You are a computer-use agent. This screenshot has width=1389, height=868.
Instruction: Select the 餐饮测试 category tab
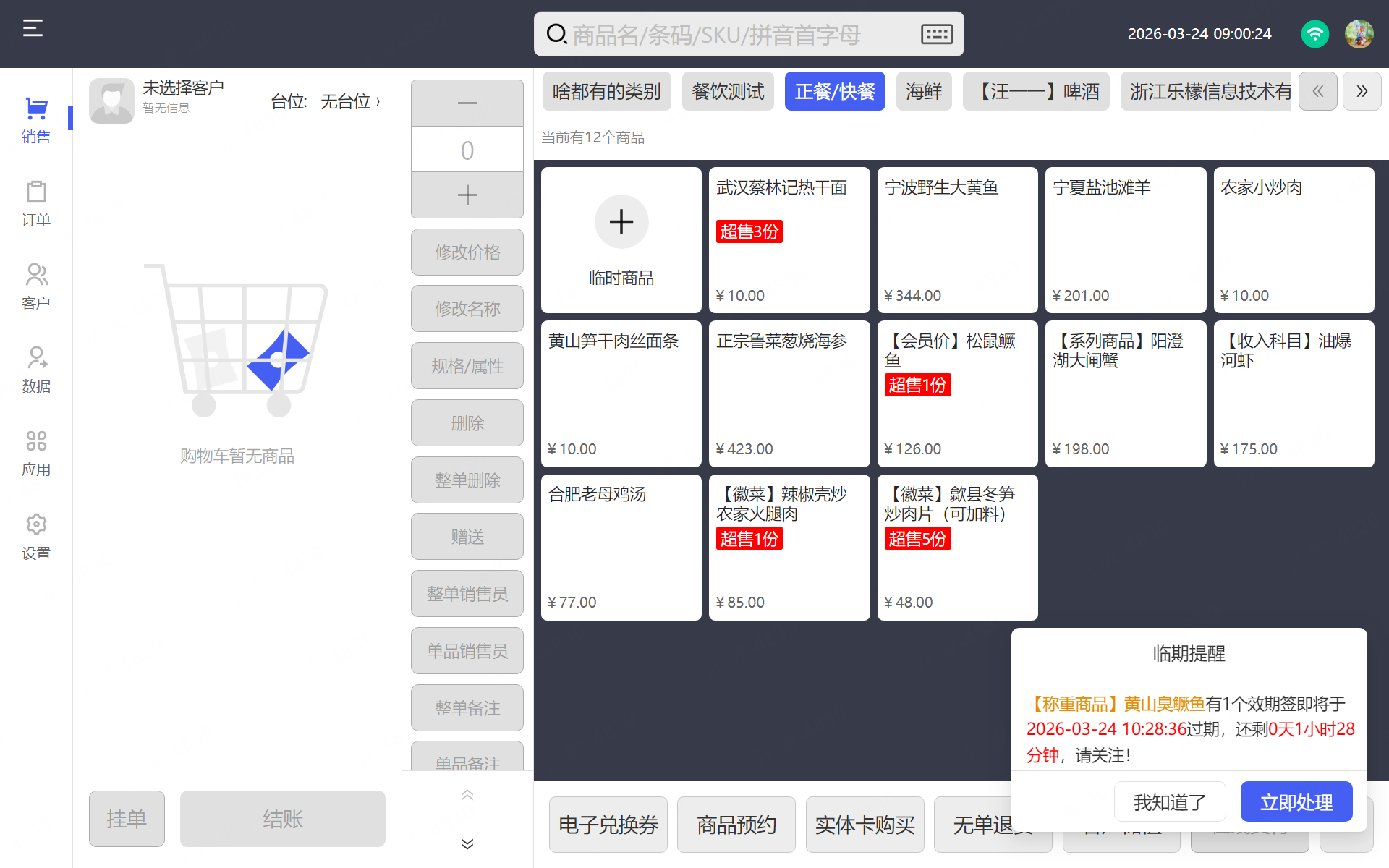(727, 92)
